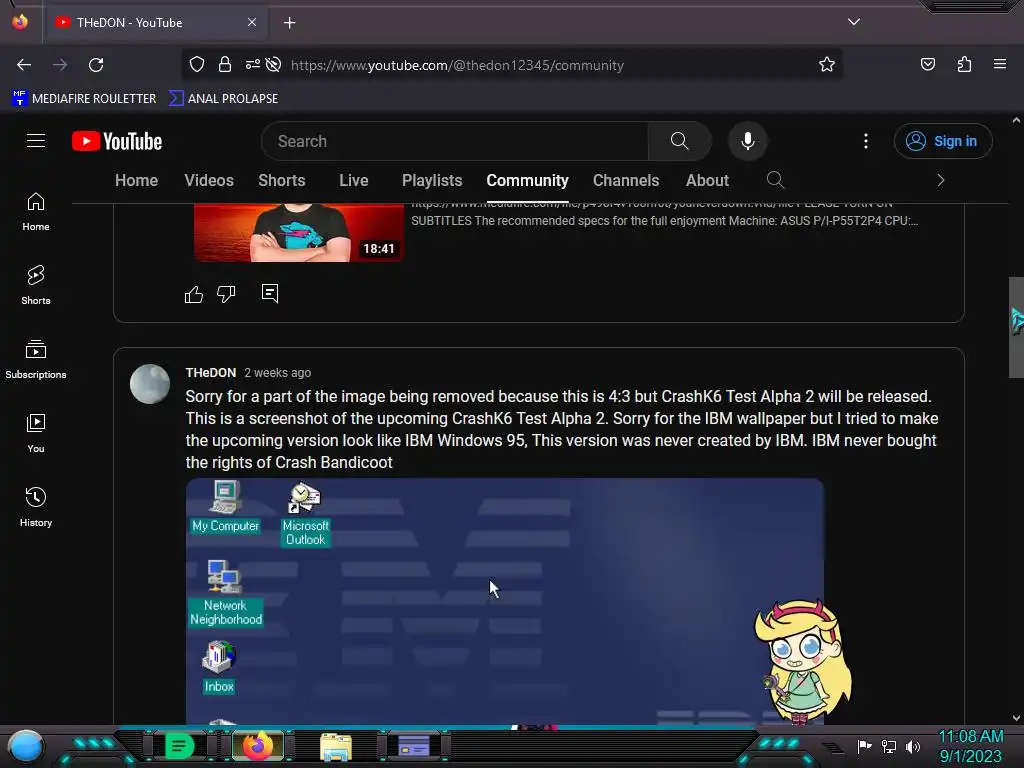The image size is (1024, 768).
Task: Open the CrashK6 desktop screenshot image
Action: pos(505,601)
